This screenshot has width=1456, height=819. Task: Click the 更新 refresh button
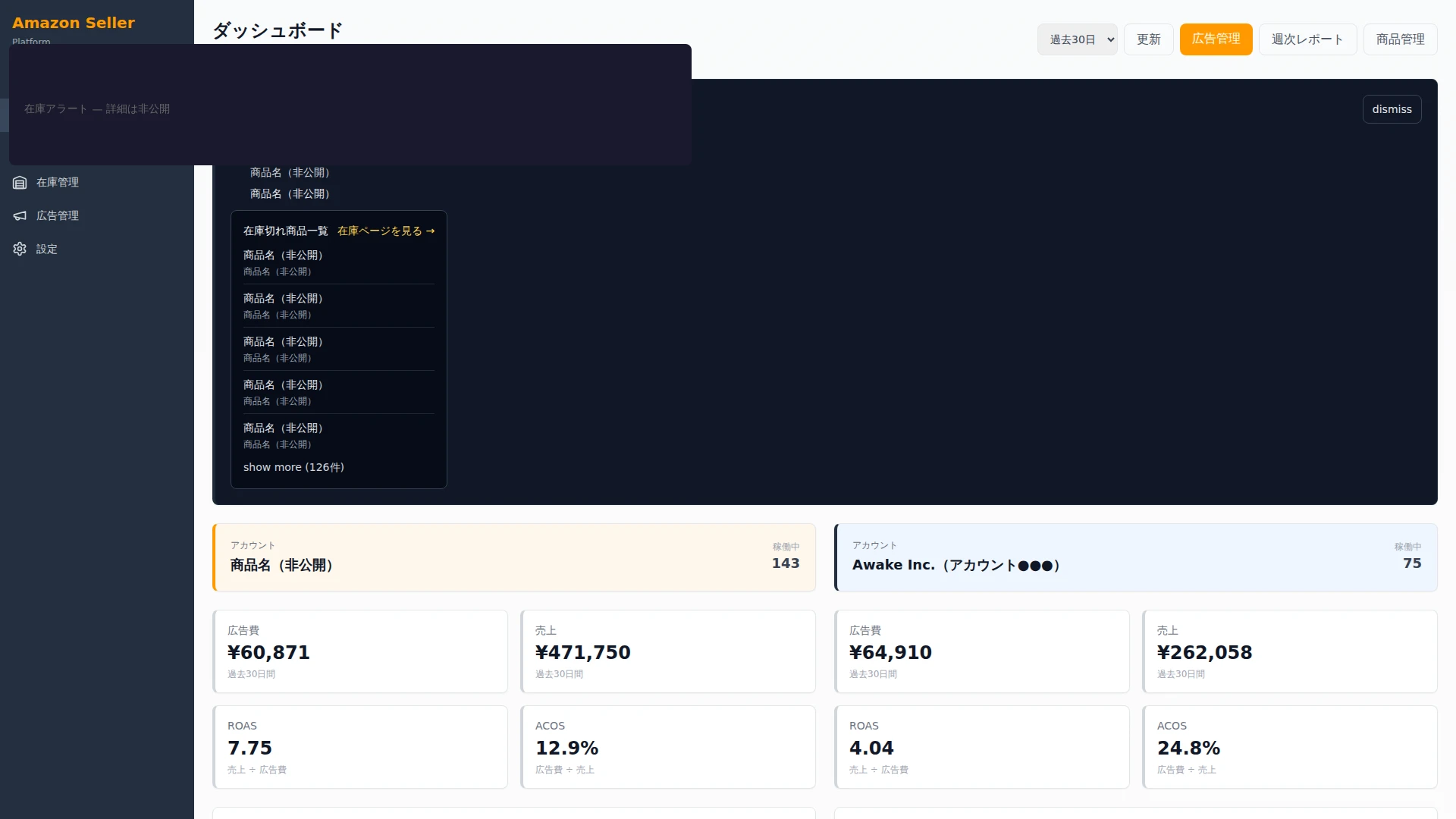click(1148, 39)
